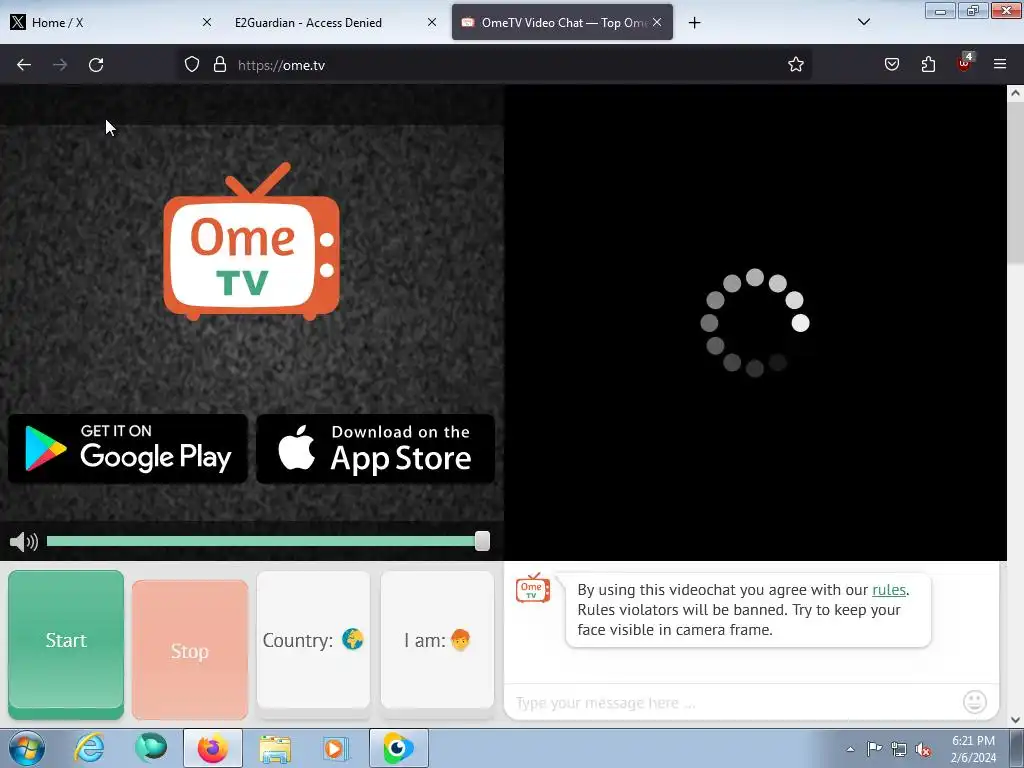The height and width of the screenshot is (768, 1024).
Task: Start the video chat
Action: coord(66,643)
